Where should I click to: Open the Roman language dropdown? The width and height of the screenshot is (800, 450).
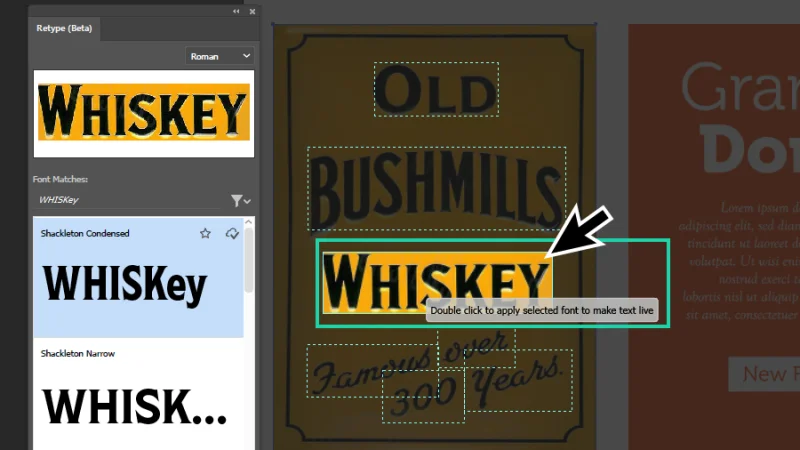(219, 56)
